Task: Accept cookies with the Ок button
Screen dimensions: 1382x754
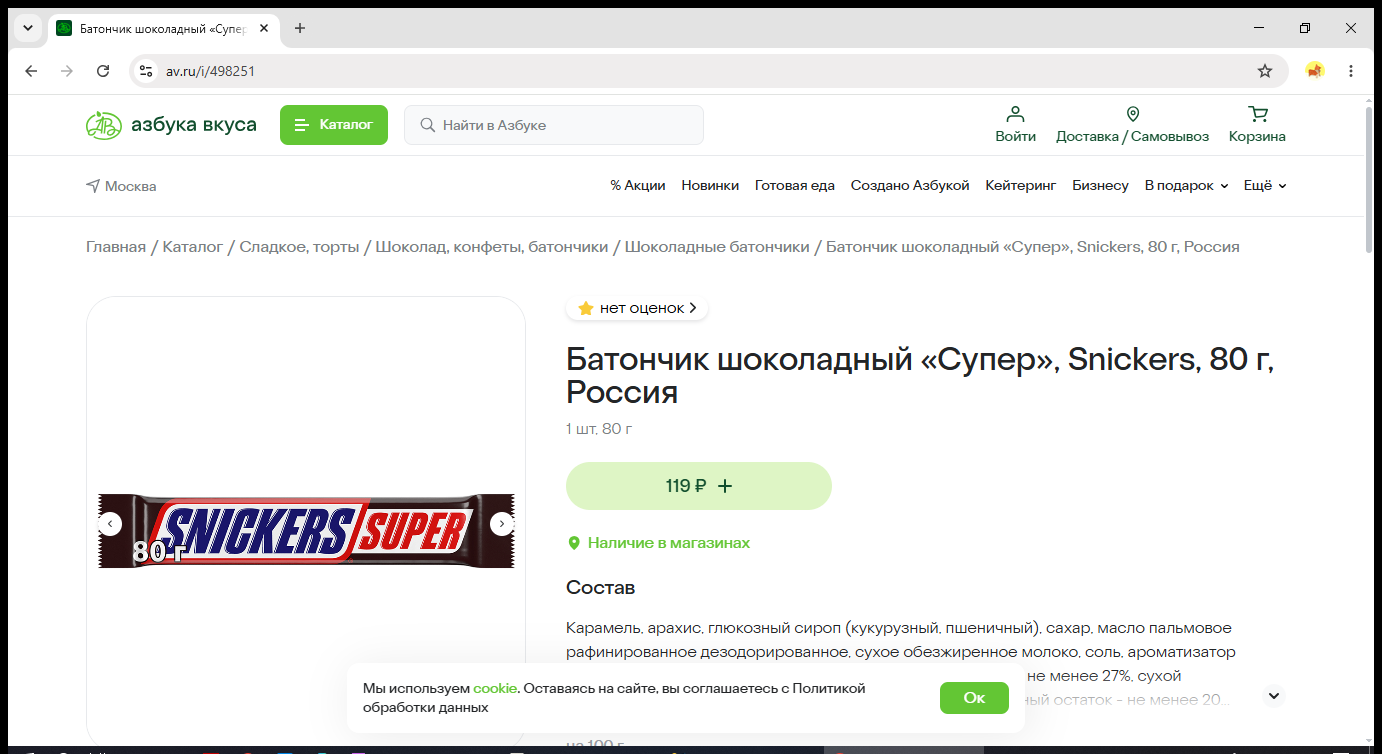Action: pos(974,698)
